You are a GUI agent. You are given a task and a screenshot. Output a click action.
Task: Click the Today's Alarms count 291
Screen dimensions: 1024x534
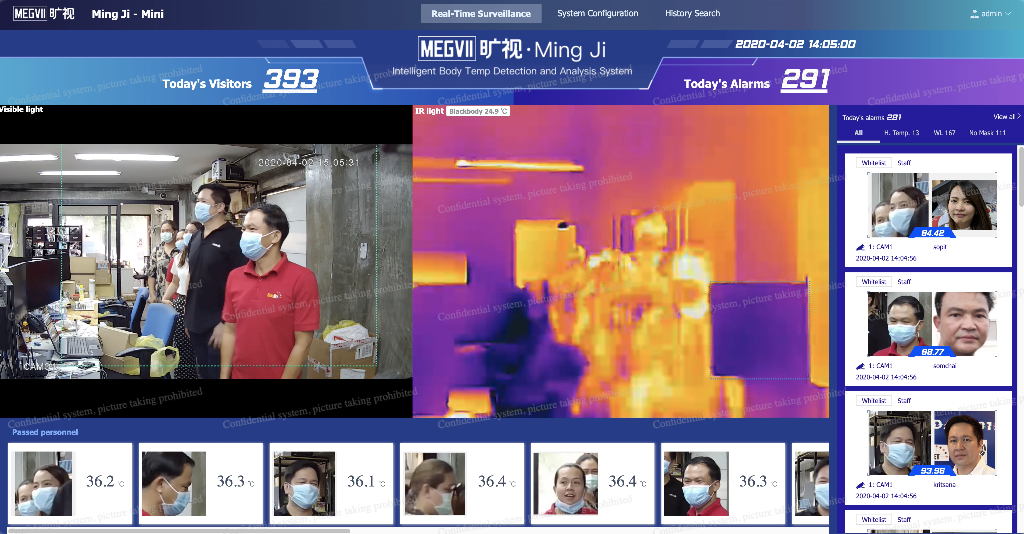[x=805, y=80]
